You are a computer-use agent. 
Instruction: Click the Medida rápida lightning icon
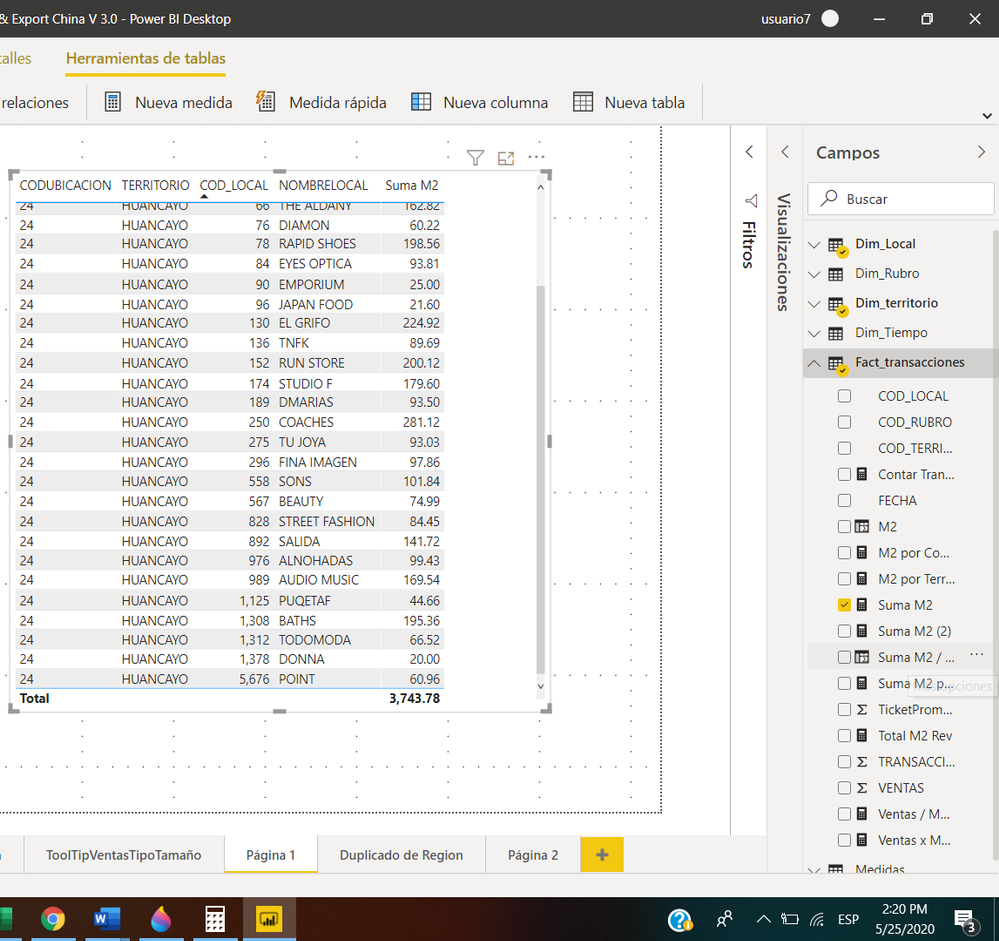pos(266,101)
